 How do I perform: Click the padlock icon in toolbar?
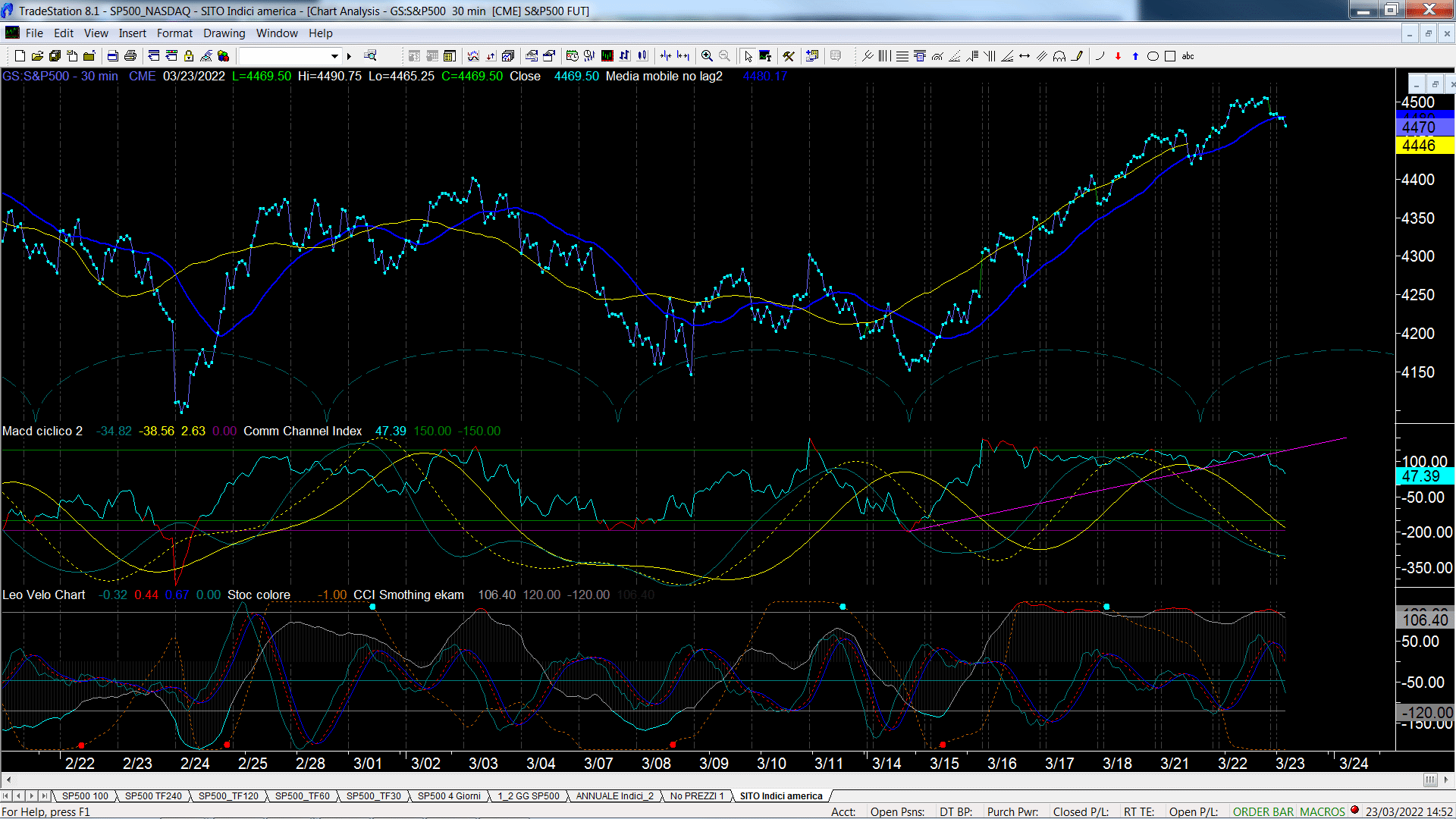pyautogui.click(x=189, y=56)
